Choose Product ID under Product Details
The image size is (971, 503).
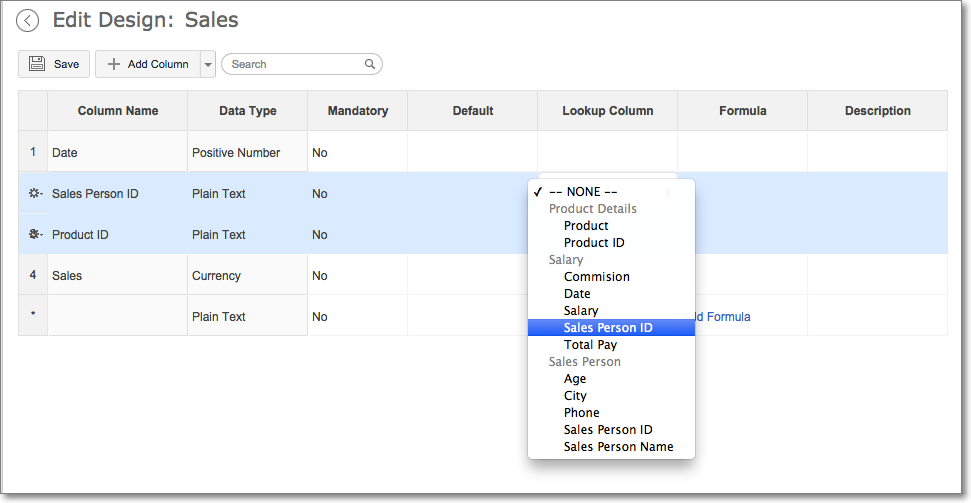[x=594, y=243]
